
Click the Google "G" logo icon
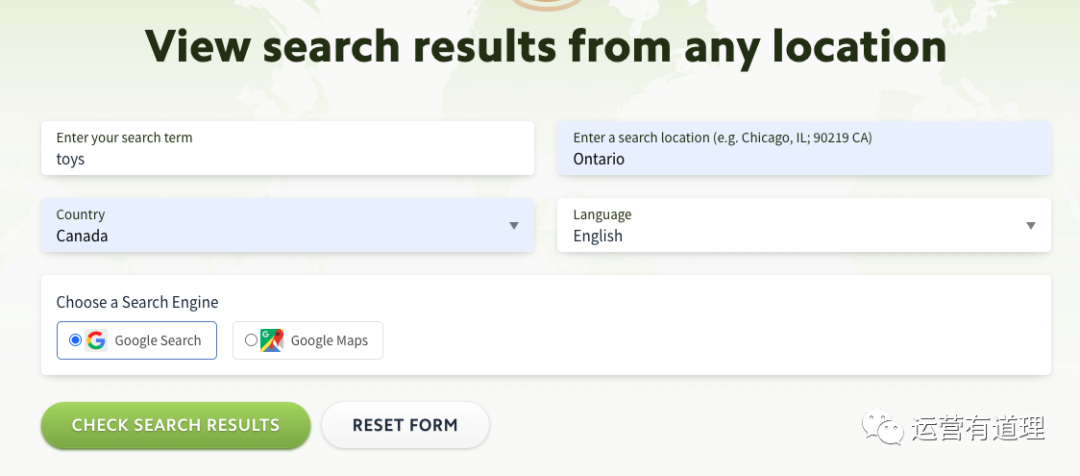(96, 340)
